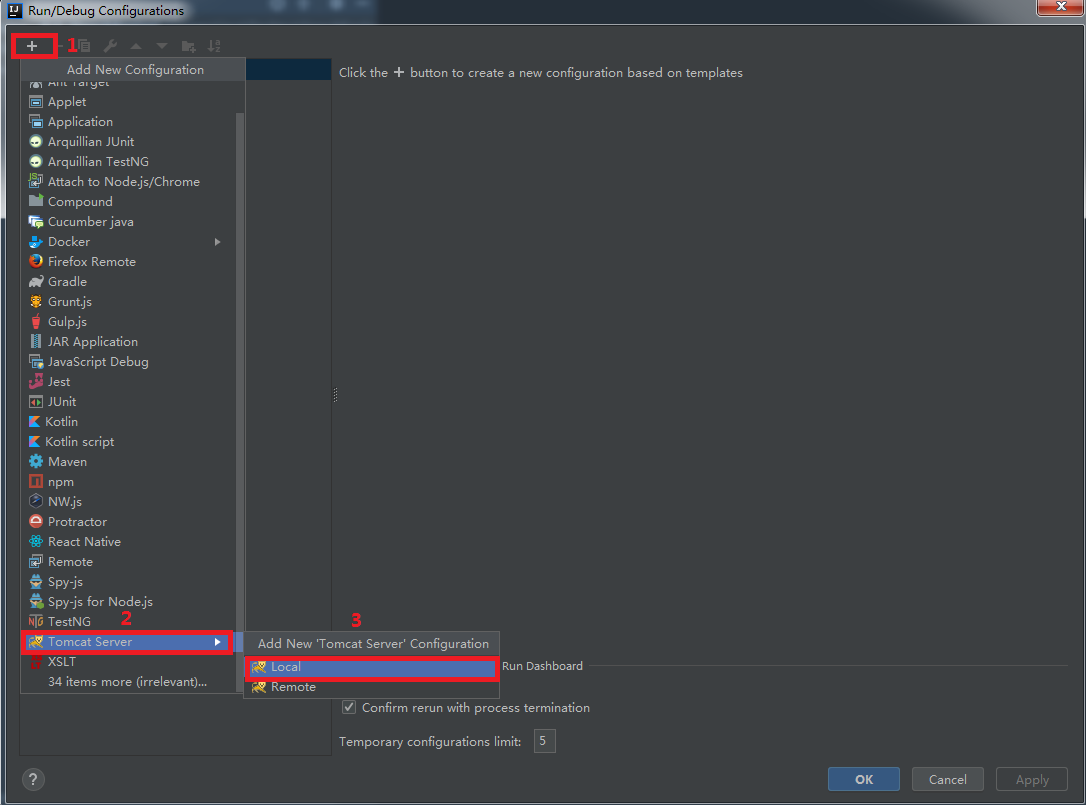This screenshot has height=805, width=1086.
Task: Select Applet from configuration list
Action: pyautogui.click(x=128, y=102)
